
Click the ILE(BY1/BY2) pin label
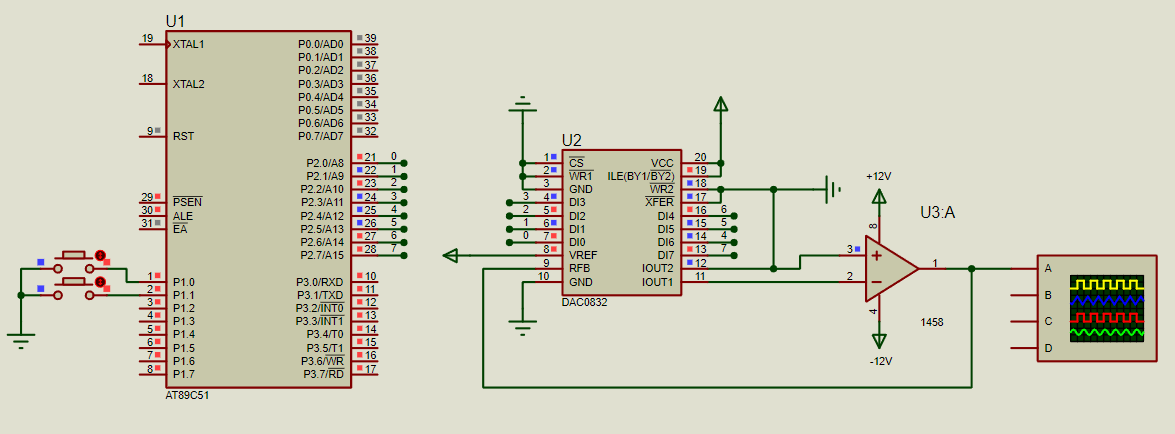[641, 176]
